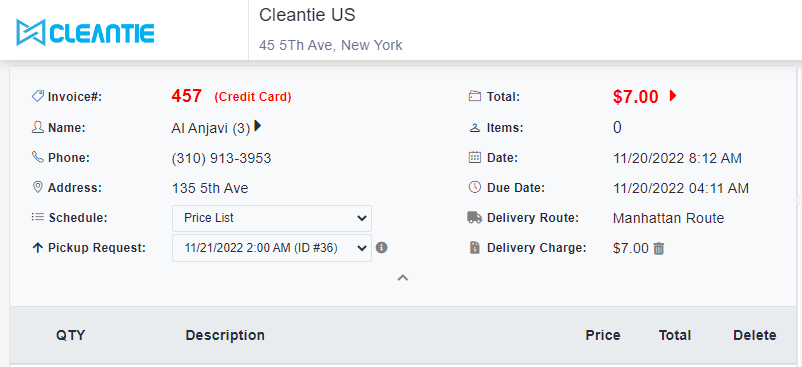802x367 pixels.
Task: Click the clock icon beside Due Date
Action: click(475, 187)
